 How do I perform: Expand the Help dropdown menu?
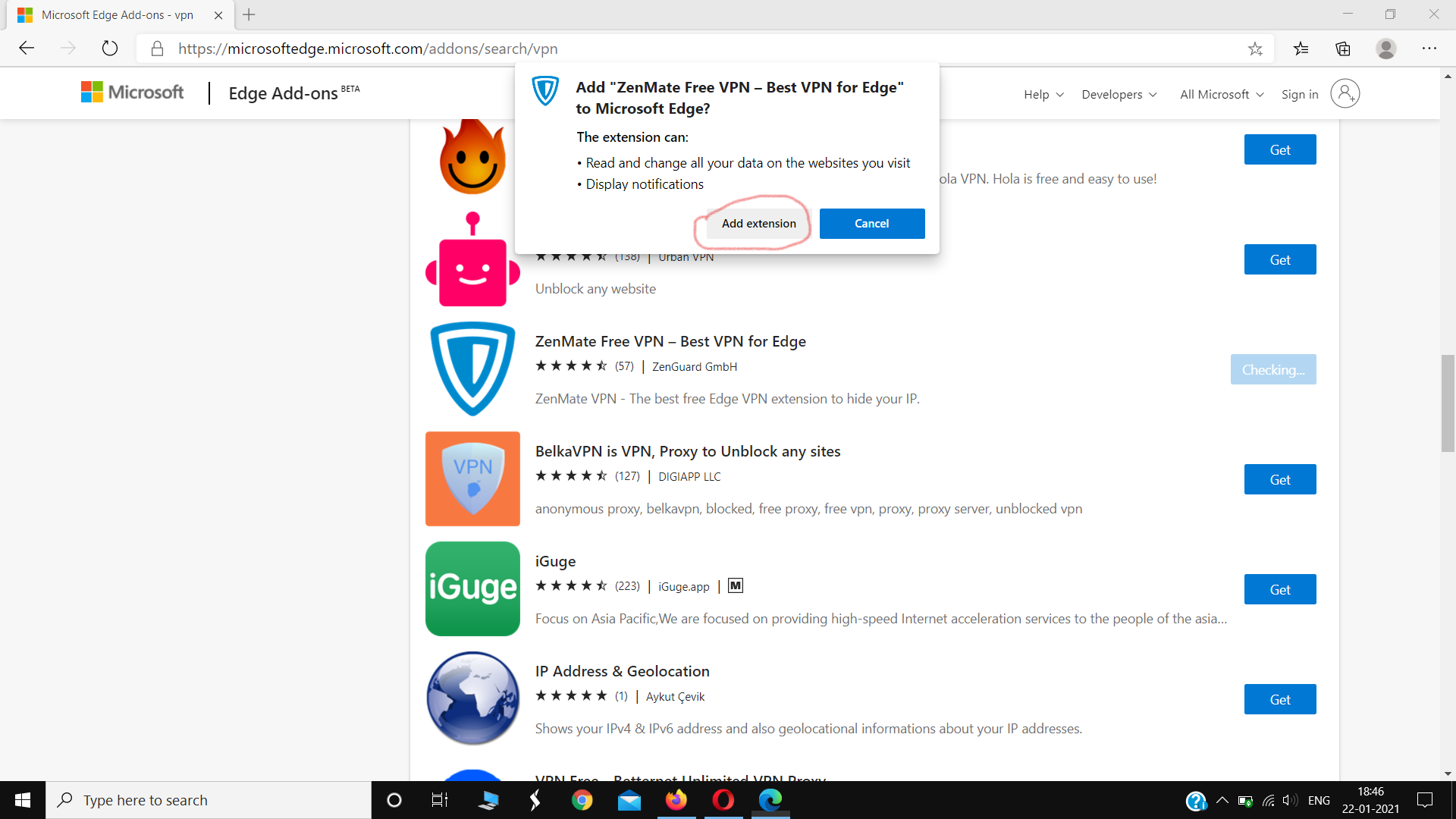point(1043,94)
